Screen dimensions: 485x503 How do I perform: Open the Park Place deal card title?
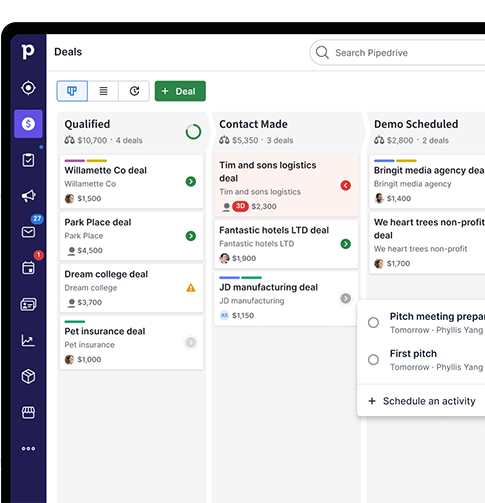(98, 222)
